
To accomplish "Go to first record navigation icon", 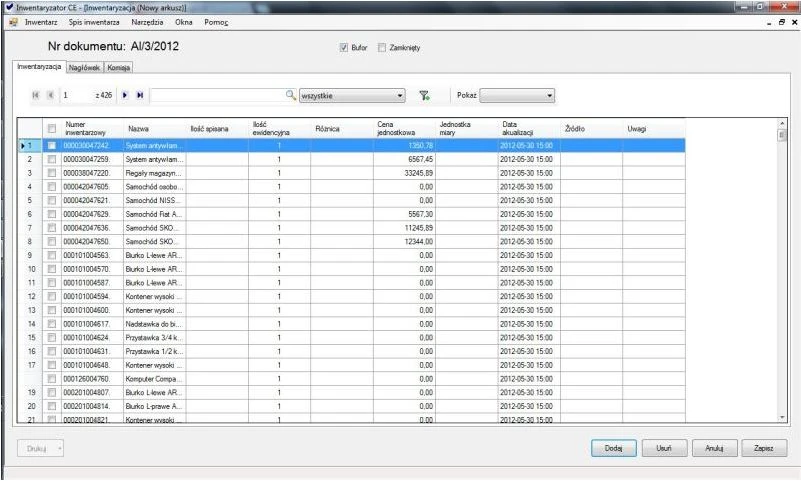I will click(x=36, y=95).
